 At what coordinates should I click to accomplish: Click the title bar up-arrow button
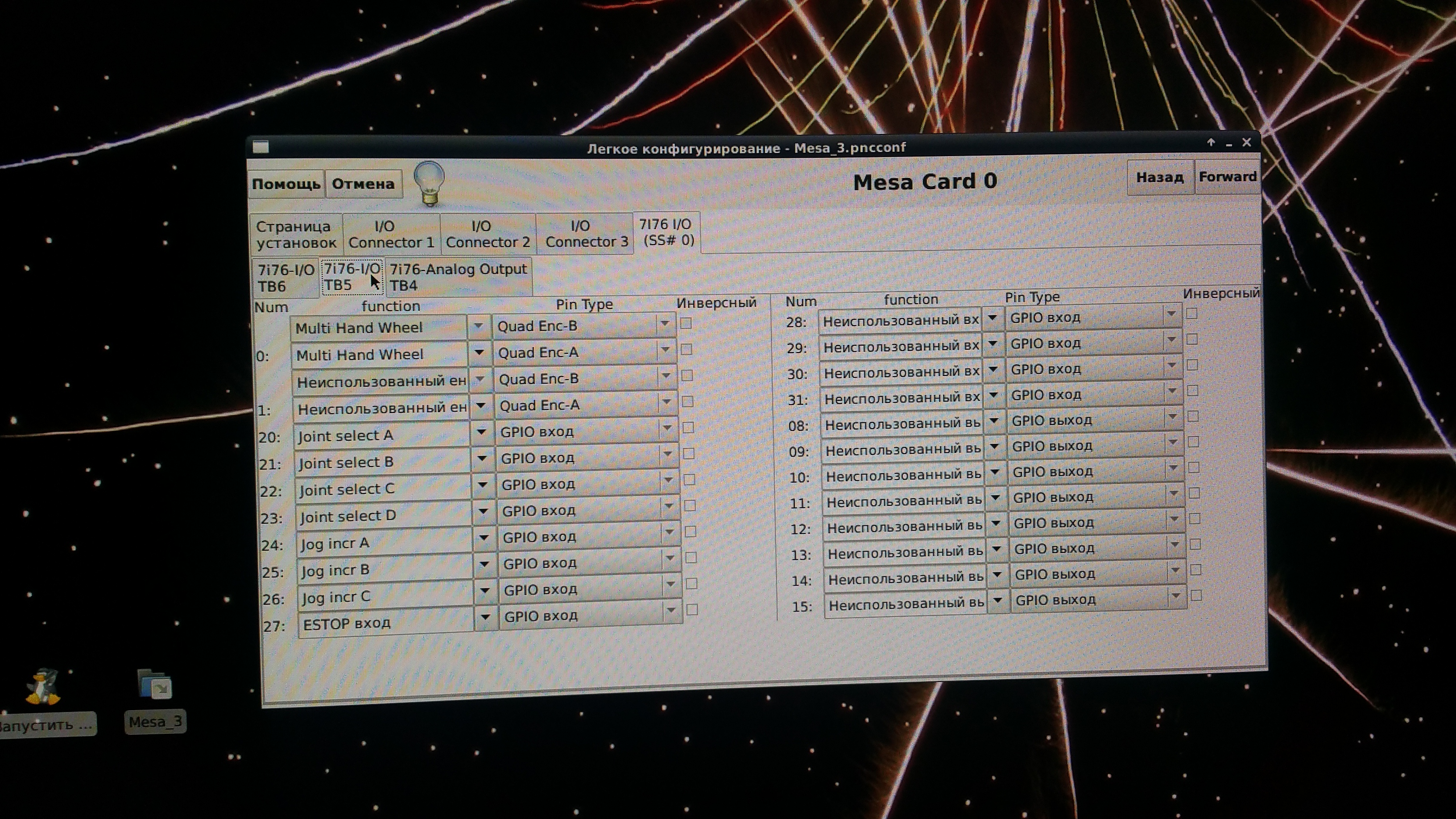pyautogui.click(x=1211, y=143)
